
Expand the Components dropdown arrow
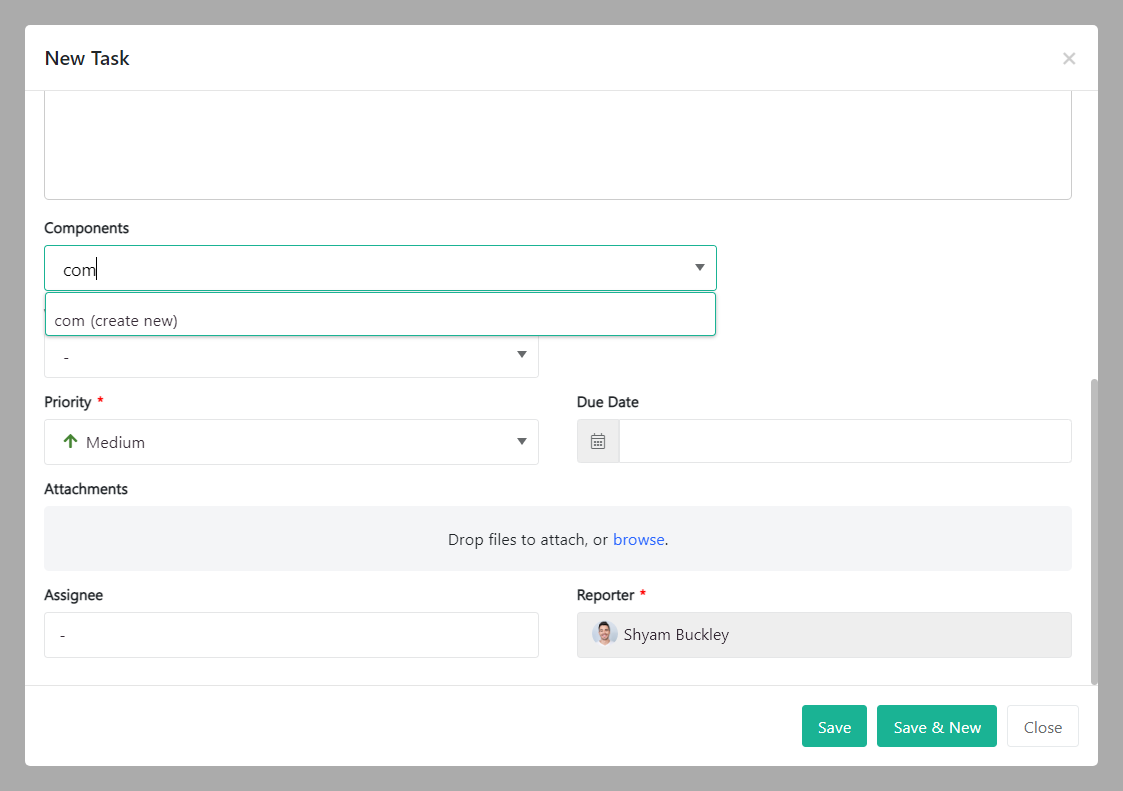tap(700, 268)
